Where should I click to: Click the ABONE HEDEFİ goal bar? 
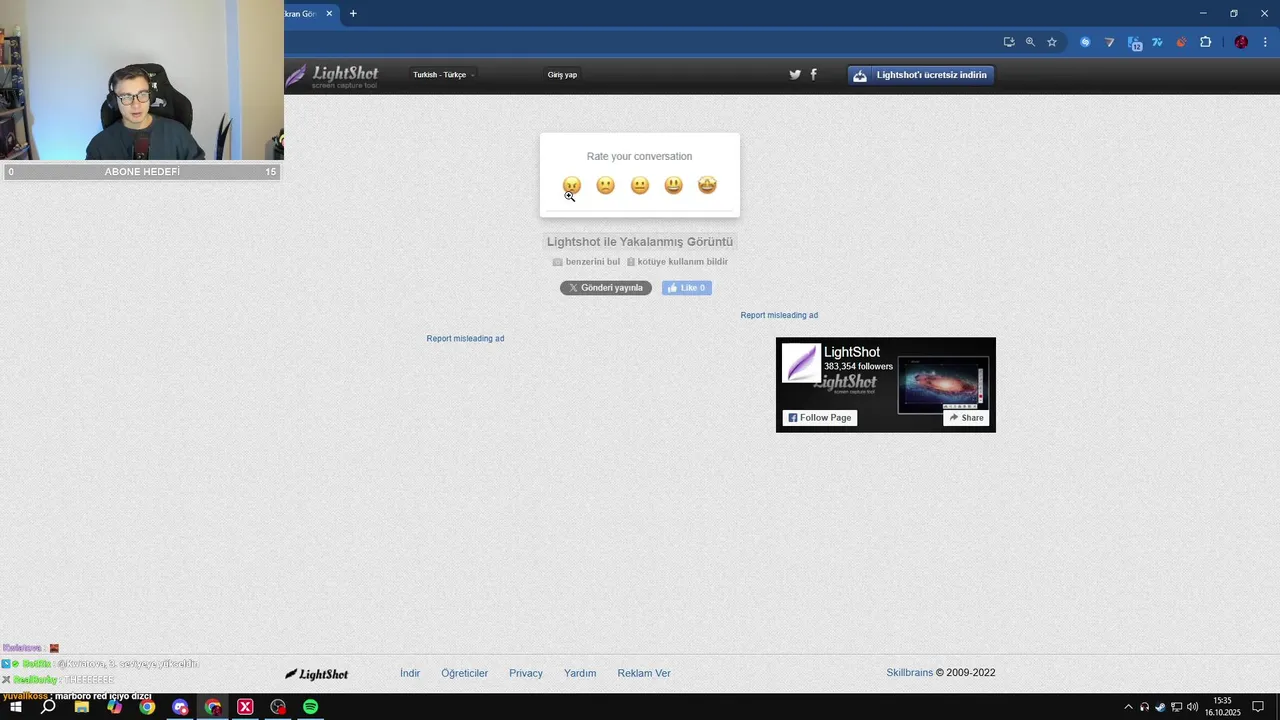pos(142,172)
